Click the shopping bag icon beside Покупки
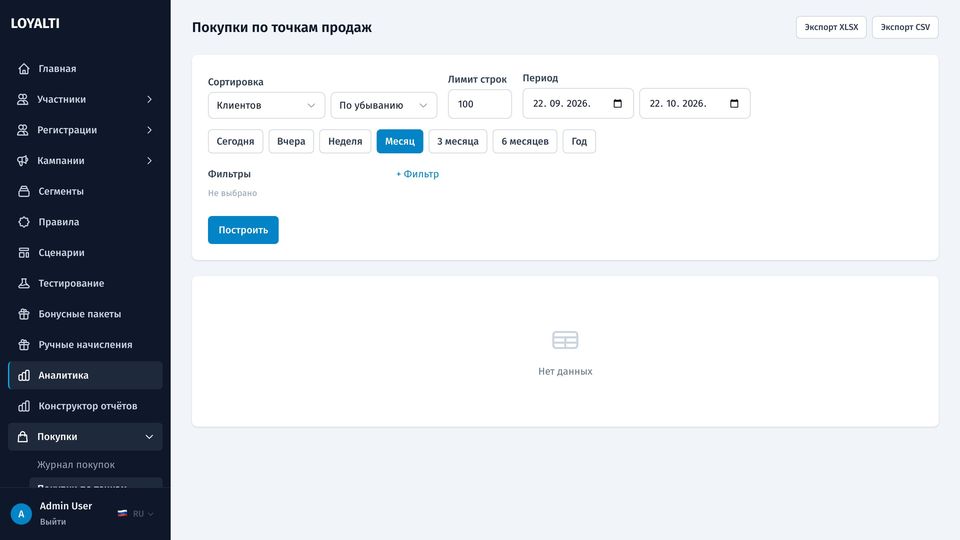 coord(23,437)
